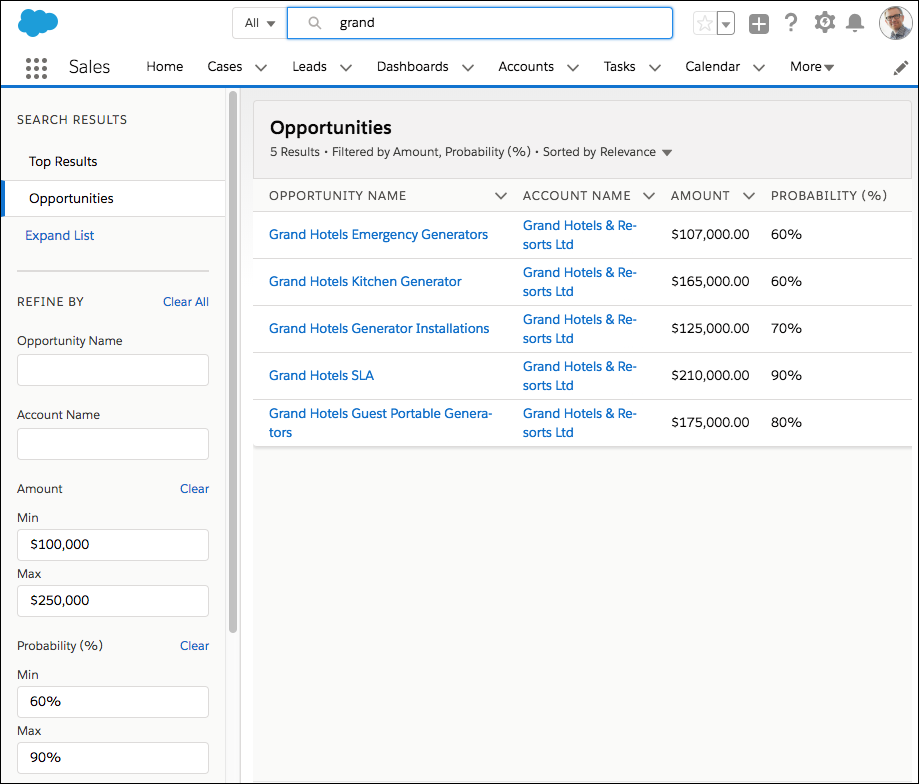Open the setup gear icon
Screen dimensions: 919x784
click(824, 23)
